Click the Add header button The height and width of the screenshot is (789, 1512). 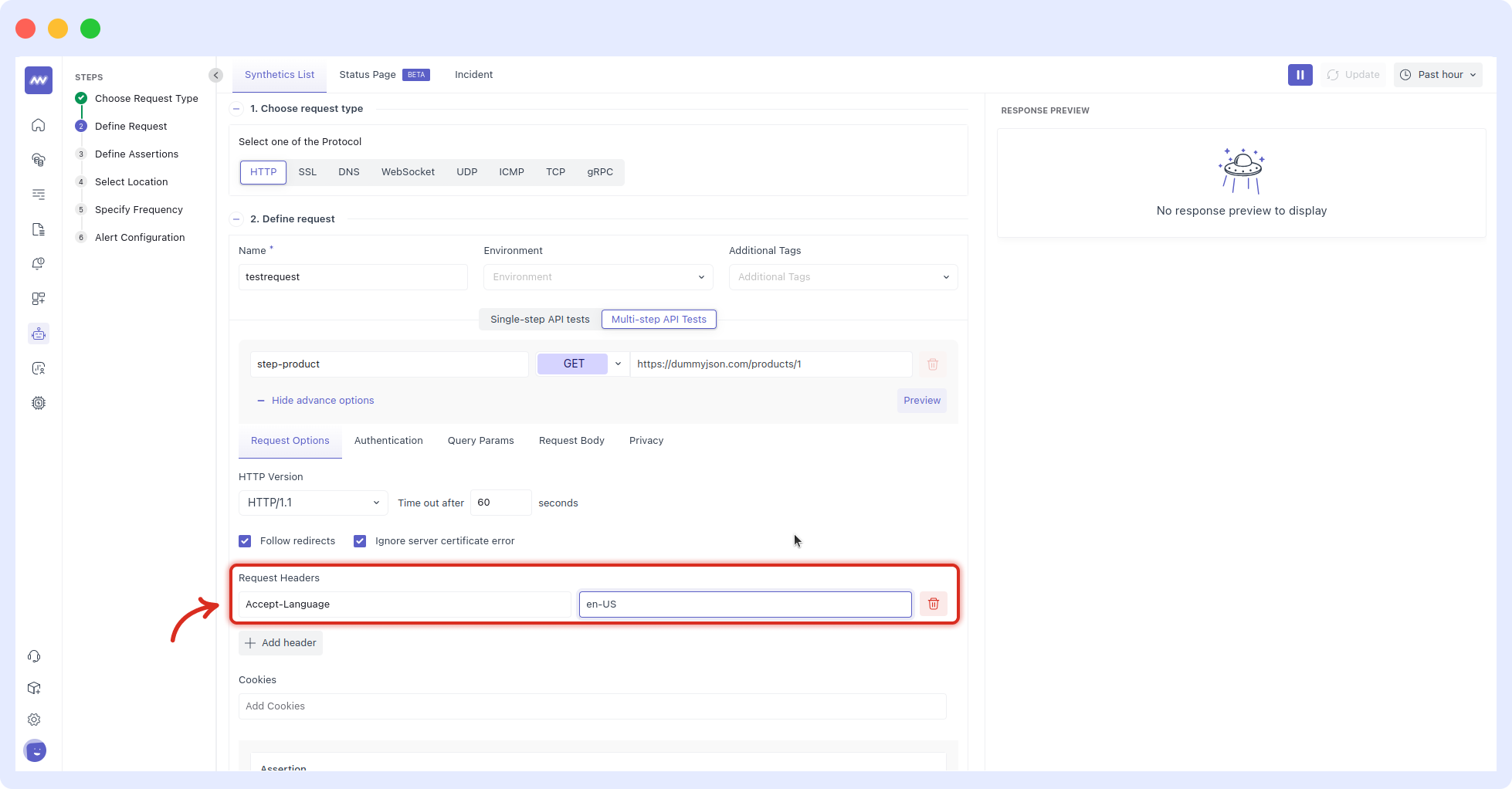coord(280,642)
